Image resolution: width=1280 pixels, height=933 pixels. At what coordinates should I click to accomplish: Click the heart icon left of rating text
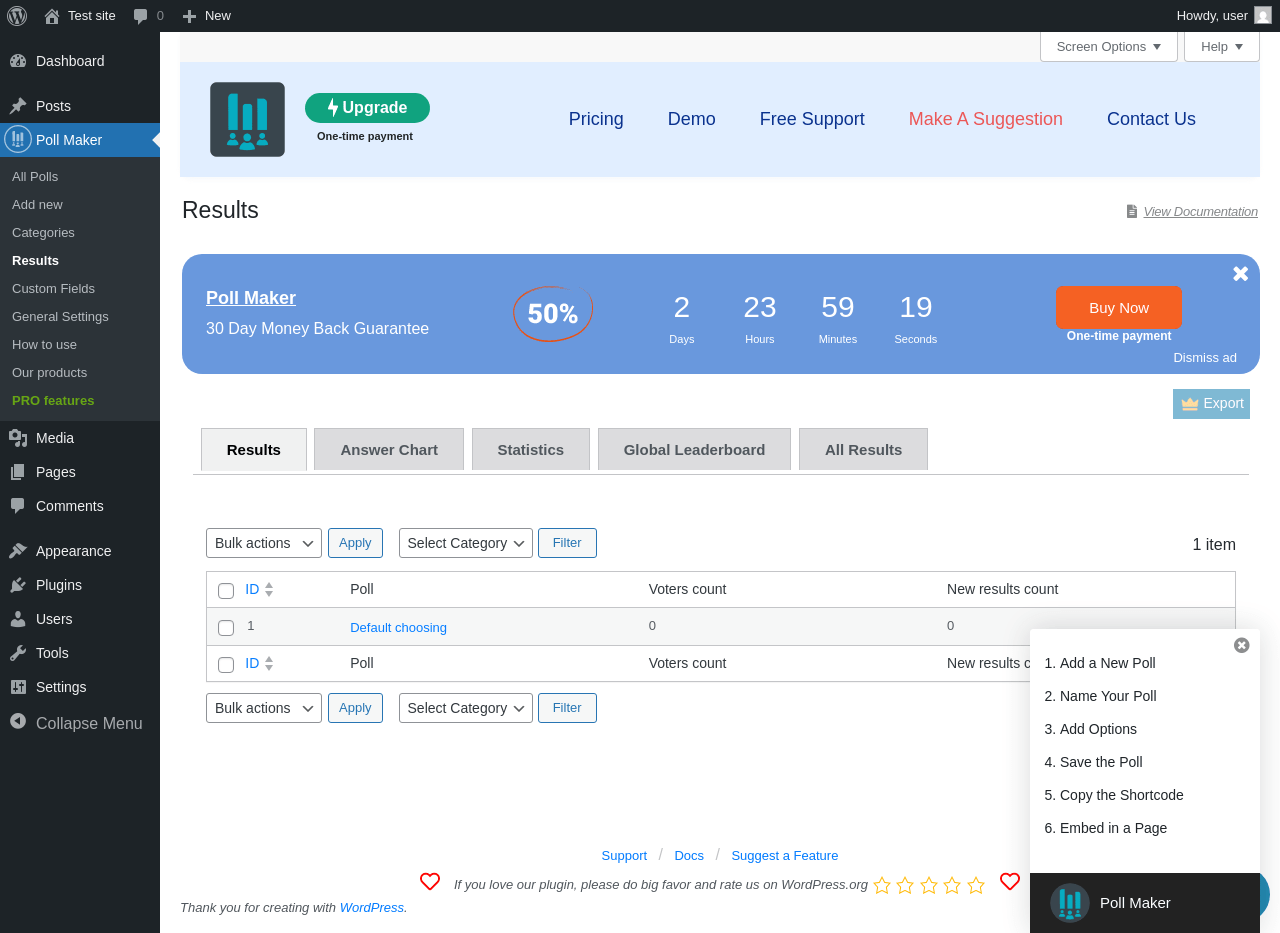pos(430,881)
